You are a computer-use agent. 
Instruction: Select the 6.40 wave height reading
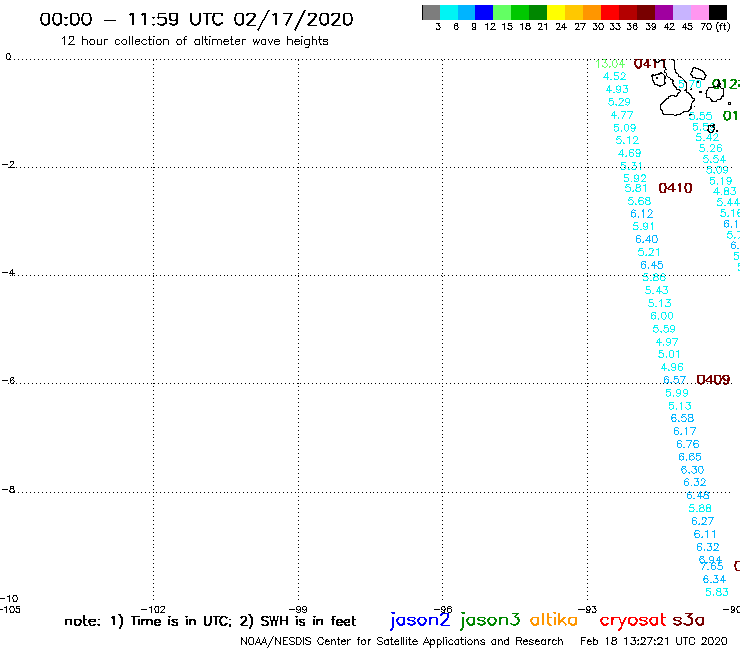click(x=647, y=239)
